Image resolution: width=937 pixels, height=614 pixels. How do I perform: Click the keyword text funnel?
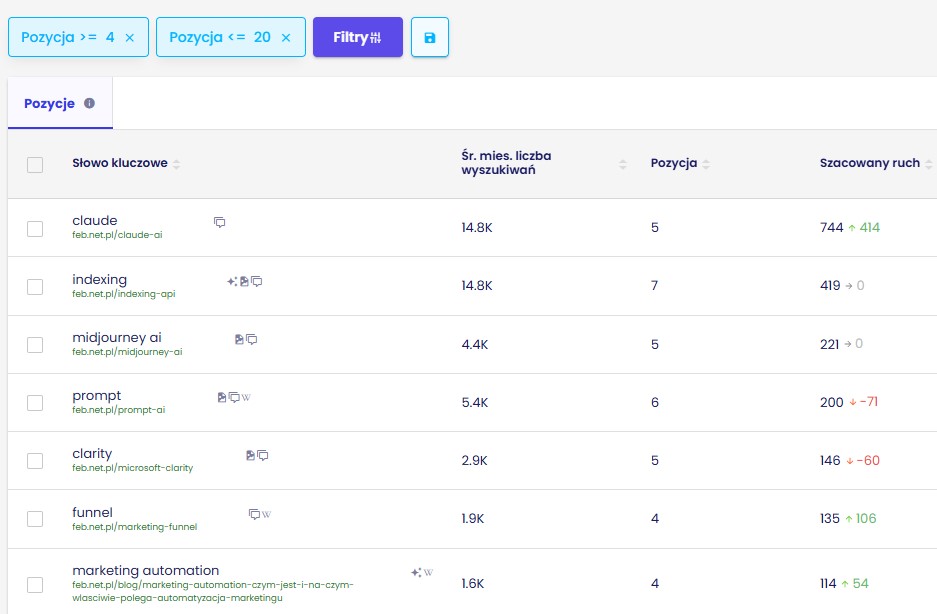pyautogui.click(x=92, y=512)
